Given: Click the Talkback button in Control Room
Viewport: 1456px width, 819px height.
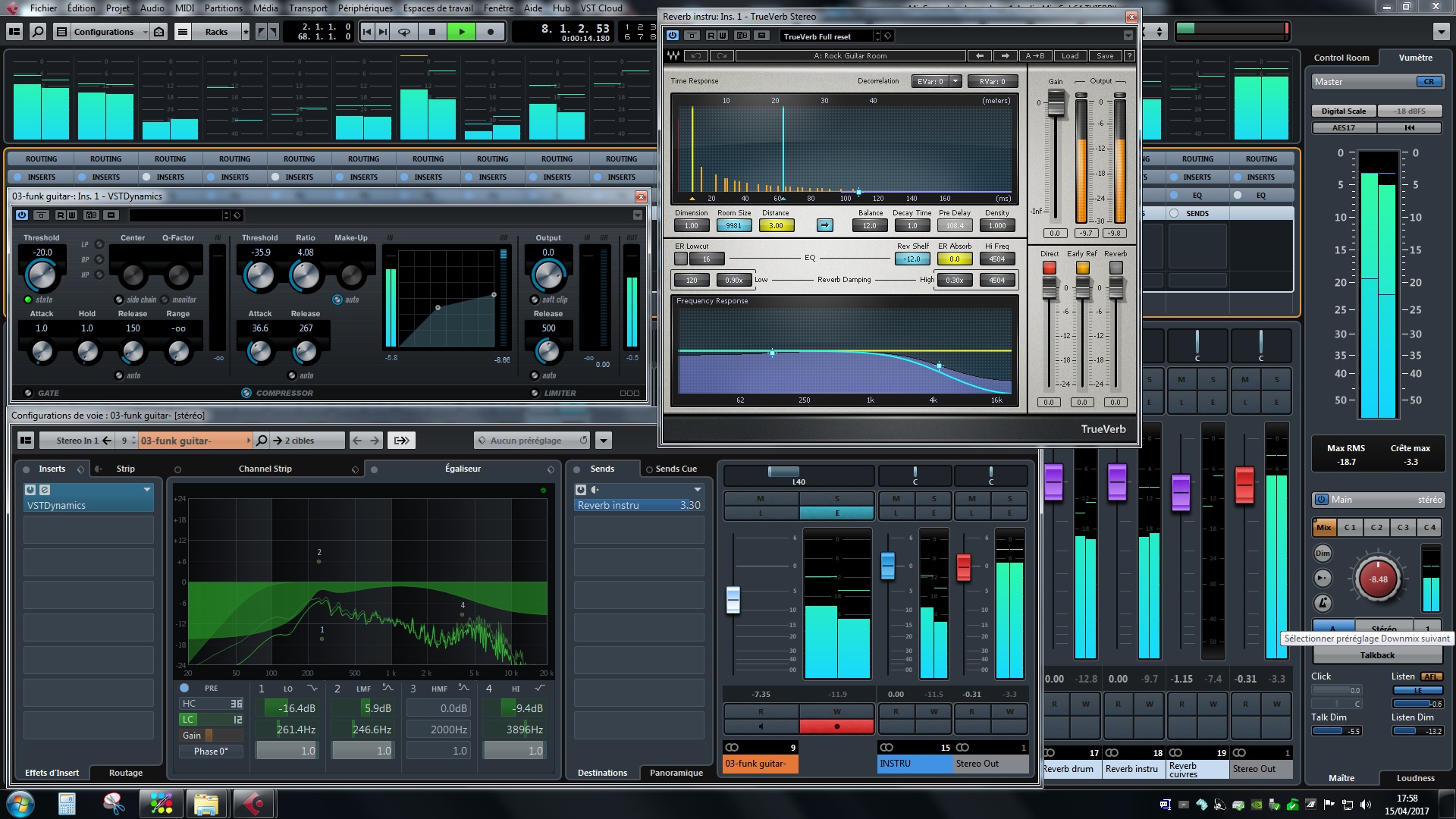Looking at the screenshot, I should tap(1376, 655).
